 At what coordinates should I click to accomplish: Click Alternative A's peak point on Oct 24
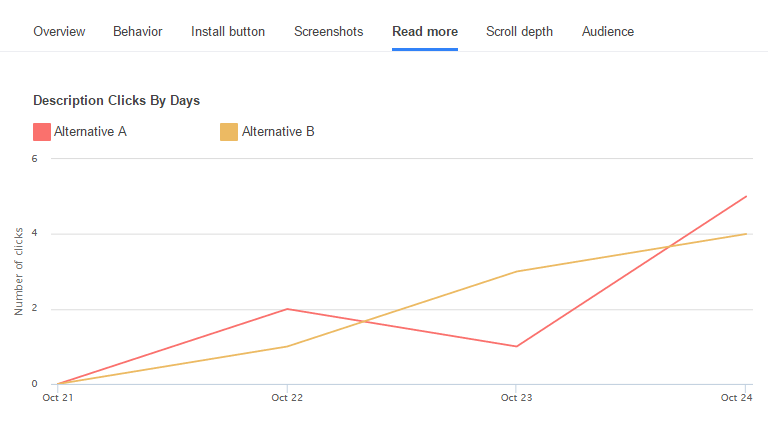click(x=746, y=196)
